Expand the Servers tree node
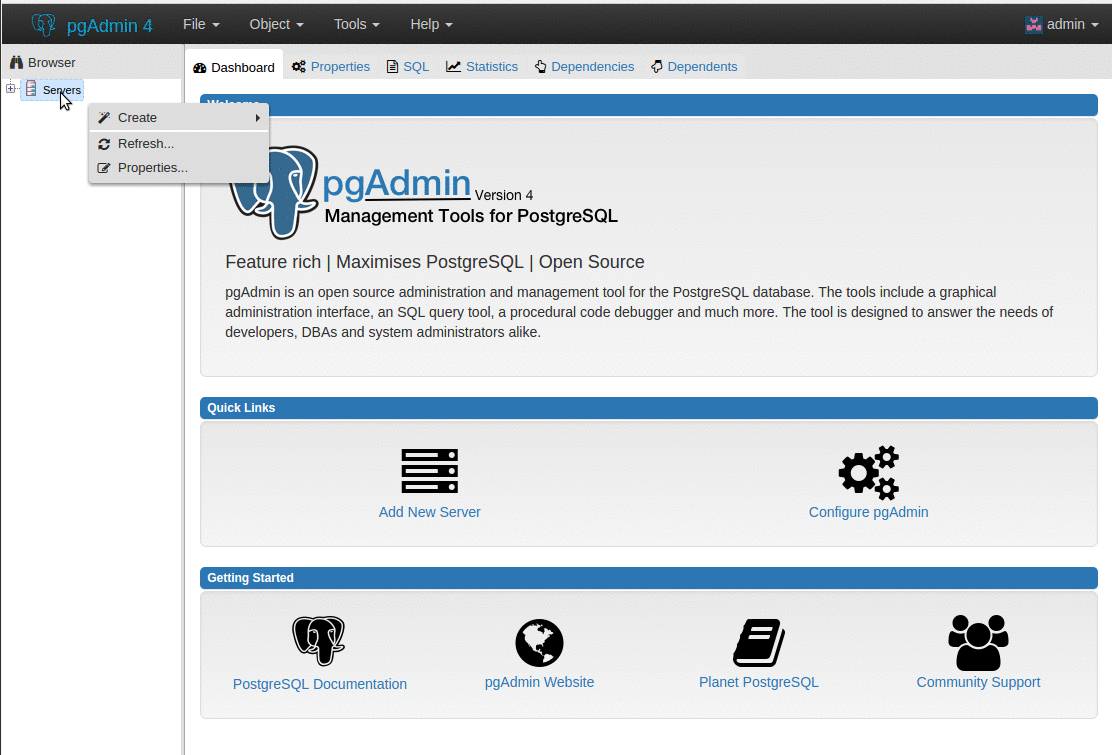1112x755 pixels. 11,89
